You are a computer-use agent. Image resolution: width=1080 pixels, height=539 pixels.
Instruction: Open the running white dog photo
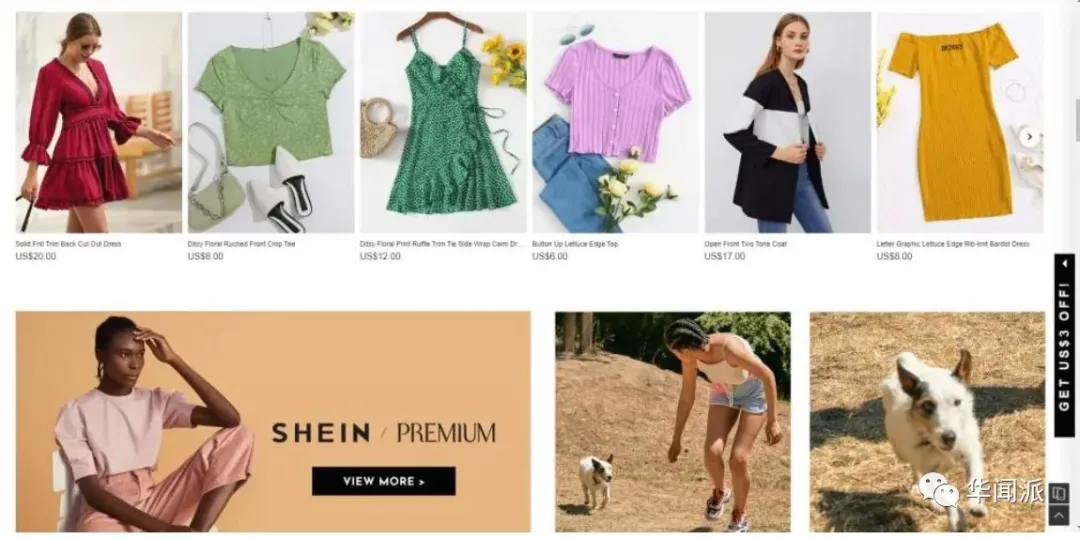(x=927, y=422)
